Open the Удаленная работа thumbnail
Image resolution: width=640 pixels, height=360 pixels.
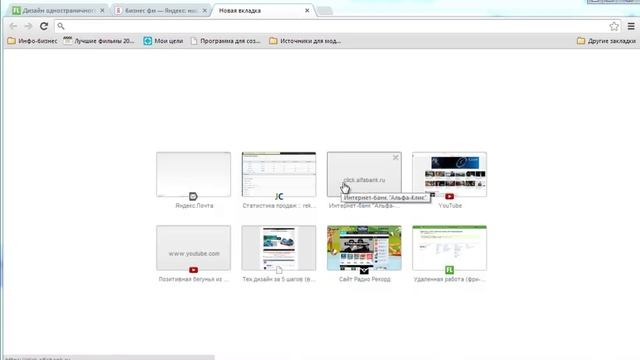[449, 248]
